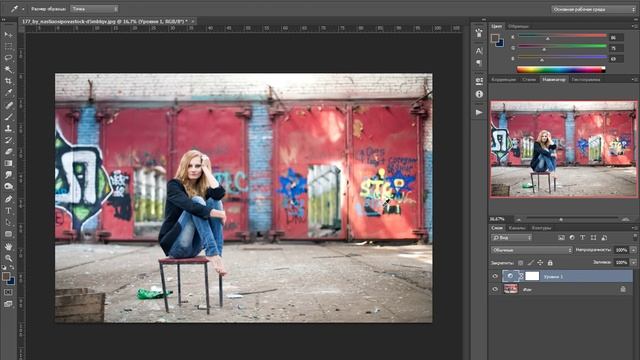Open the sample size Точка dropdown

coord(94,9)
